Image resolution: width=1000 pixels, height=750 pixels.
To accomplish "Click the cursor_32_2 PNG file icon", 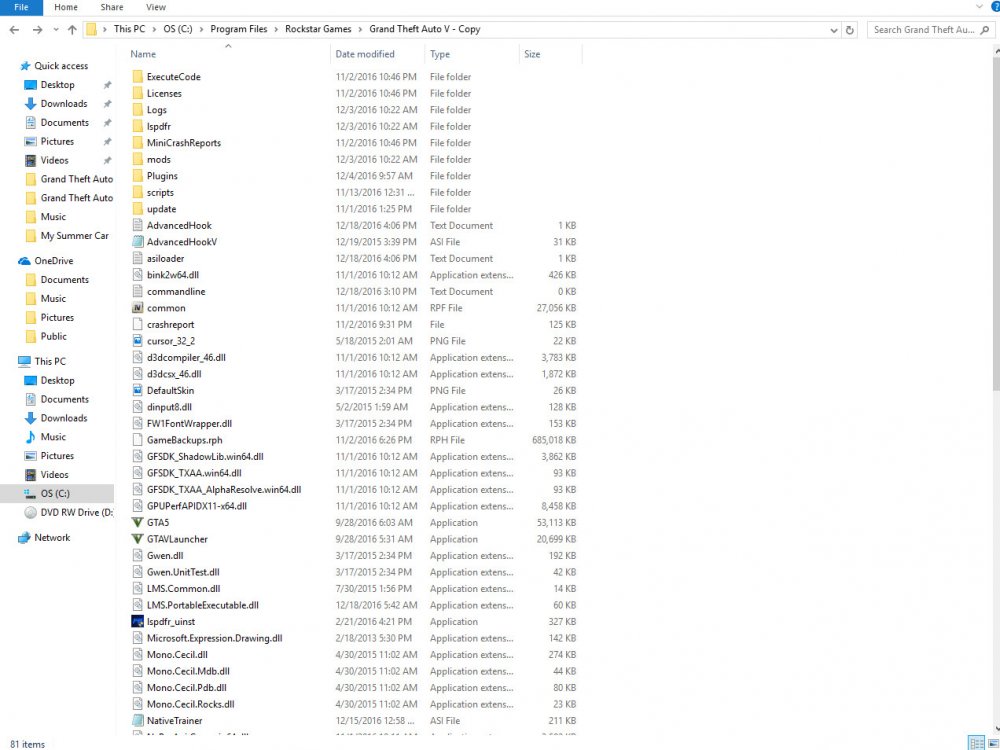I will [137, 341].
